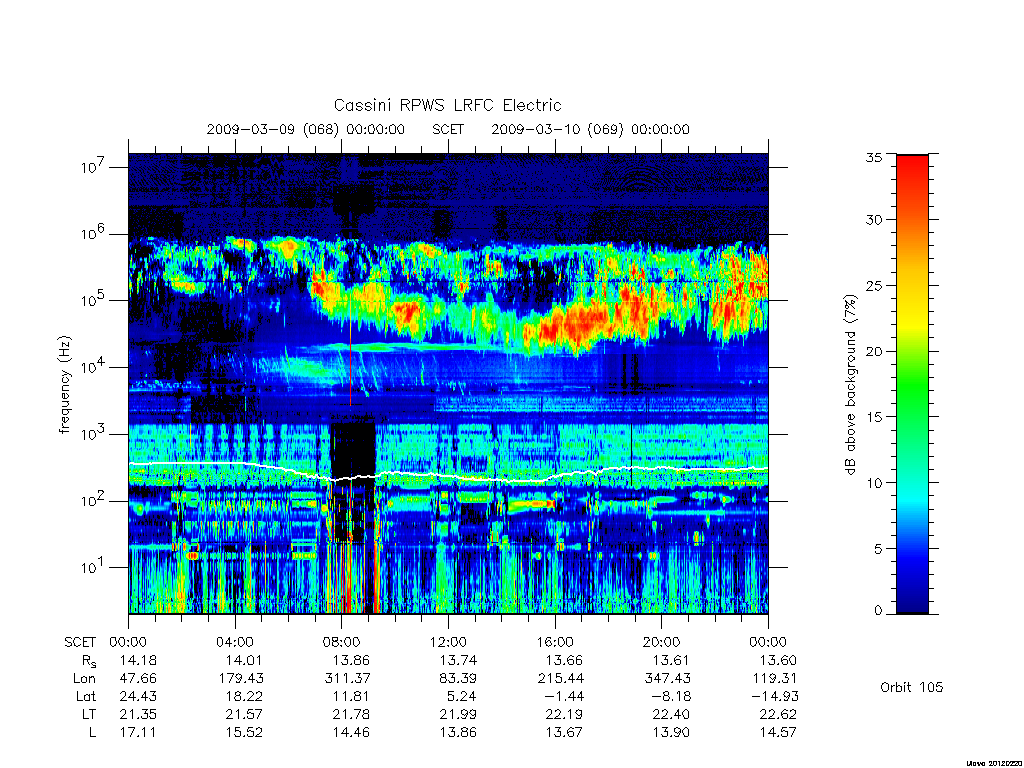Click the Rs value 13.74
Screen dimensions: 1024x768
(x=458, y=660)
